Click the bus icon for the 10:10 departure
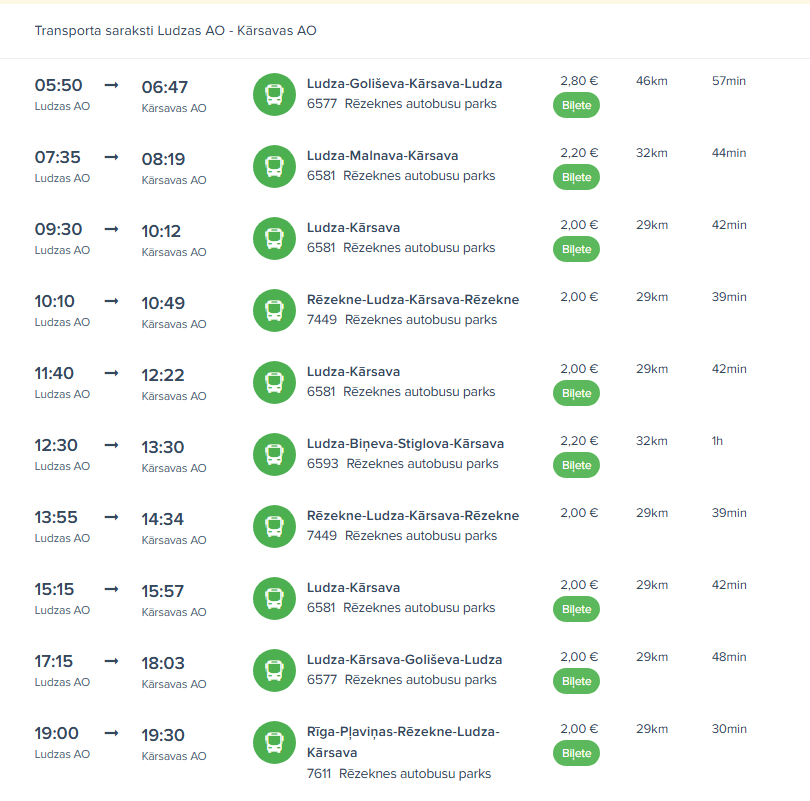 (274, 311)
